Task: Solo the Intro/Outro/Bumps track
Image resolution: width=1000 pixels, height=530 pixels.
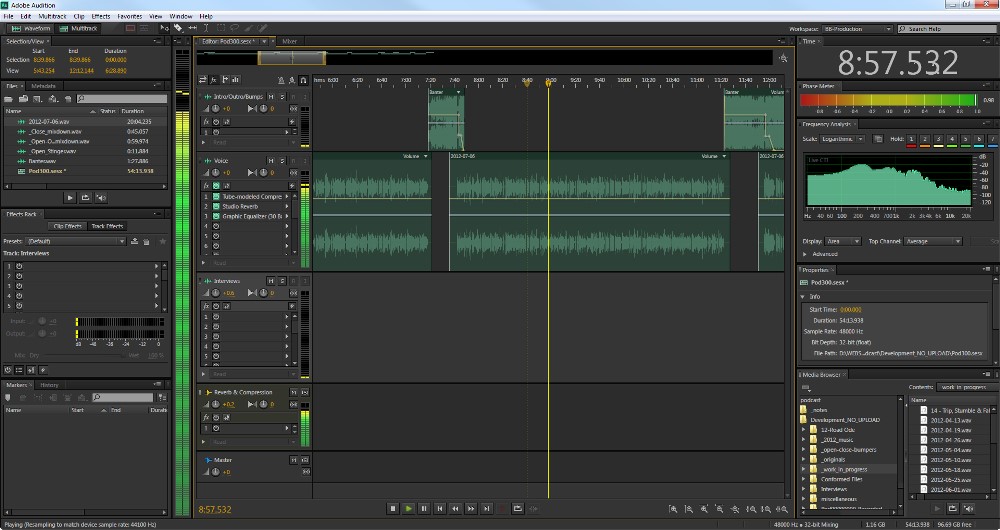Action: pos(283,96)
